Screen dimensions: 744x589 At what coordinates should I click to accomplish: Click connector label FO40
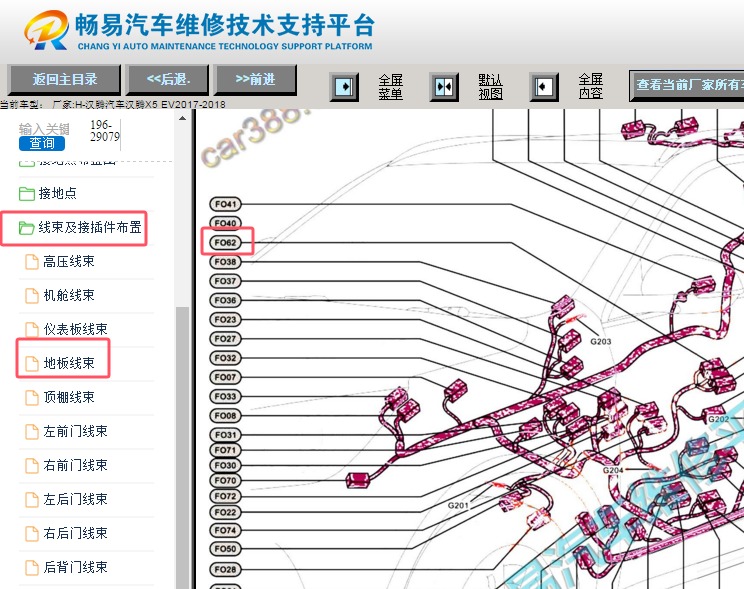click(225, 223)
